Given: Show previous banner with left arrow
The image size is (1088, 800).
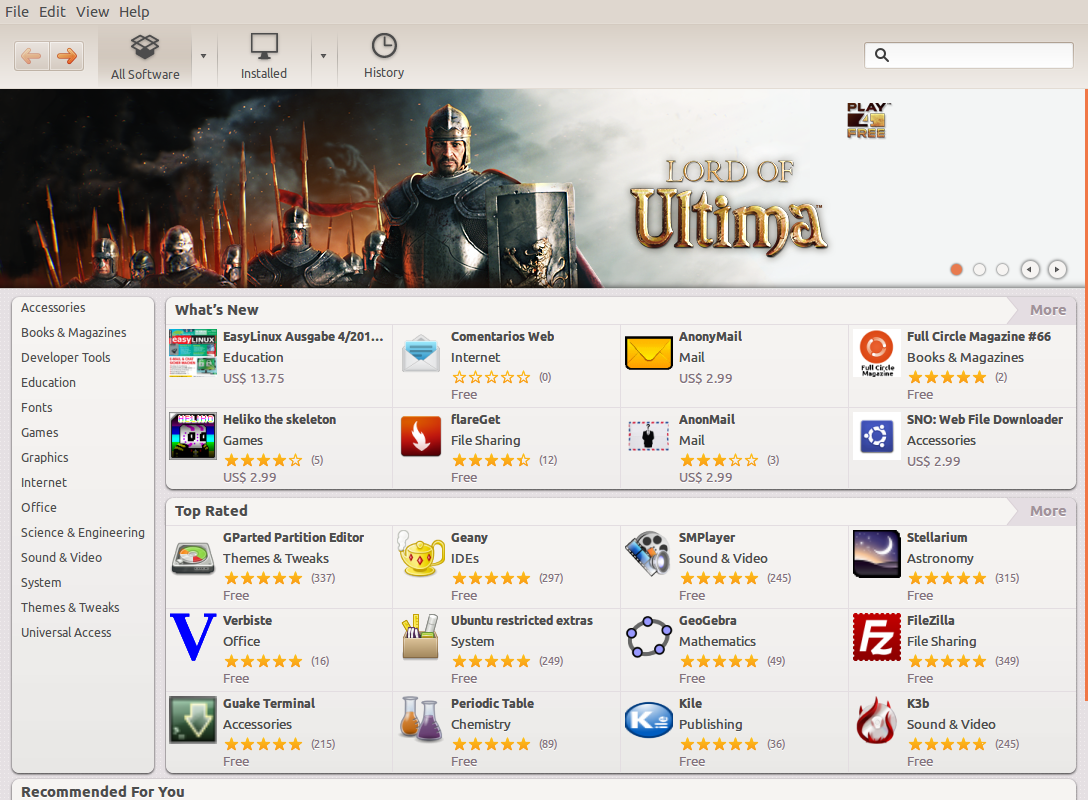Looking at the screenshot, I should point(1030,269).
